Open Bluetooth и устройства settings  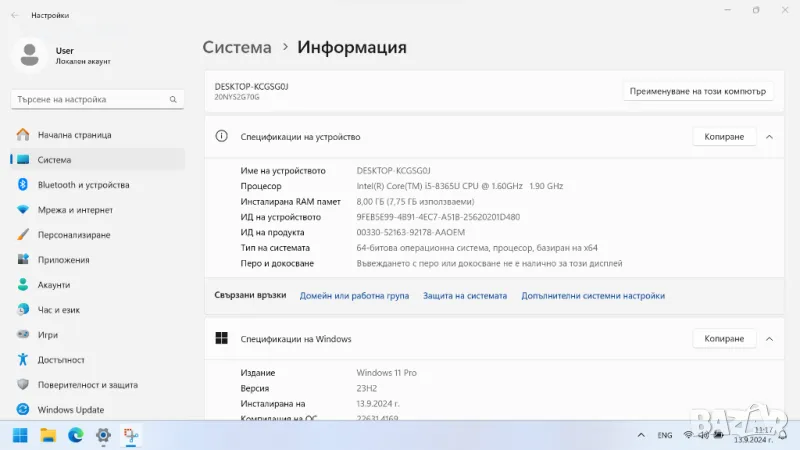click(x=83, y=185)
